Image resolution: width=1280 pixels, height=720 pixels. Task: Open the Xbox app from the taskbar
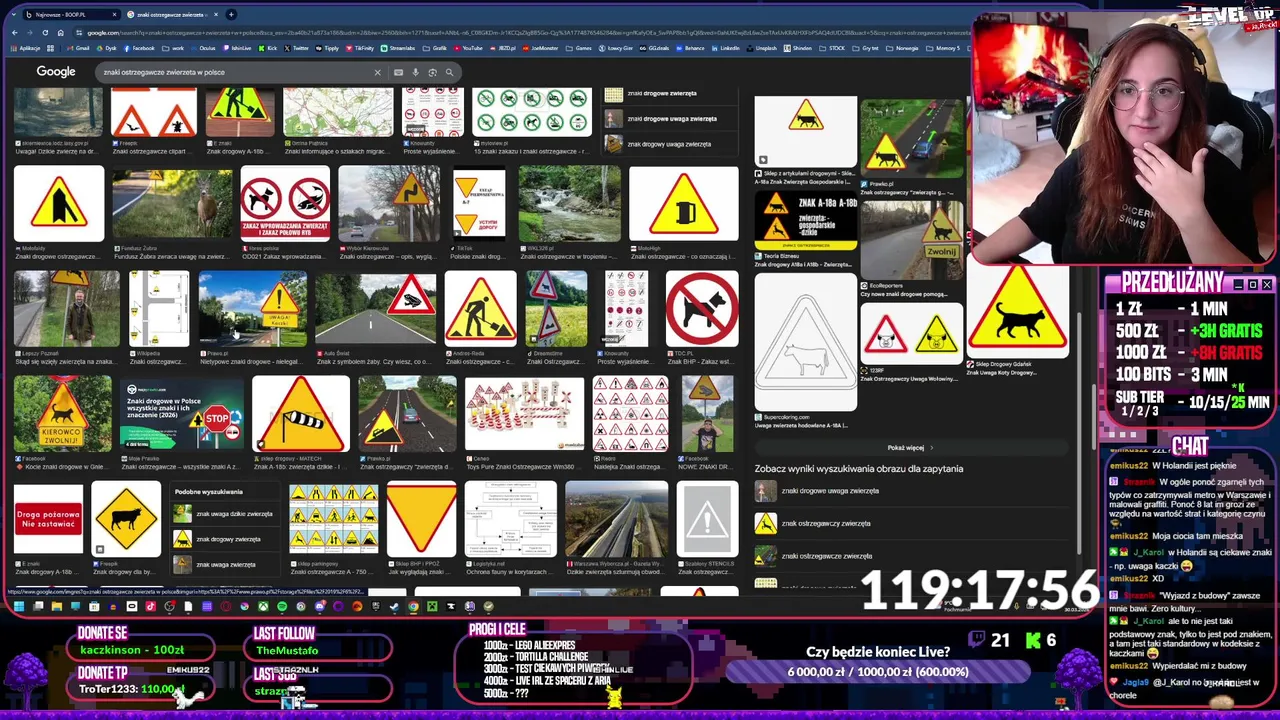click(x=263, y=606)
